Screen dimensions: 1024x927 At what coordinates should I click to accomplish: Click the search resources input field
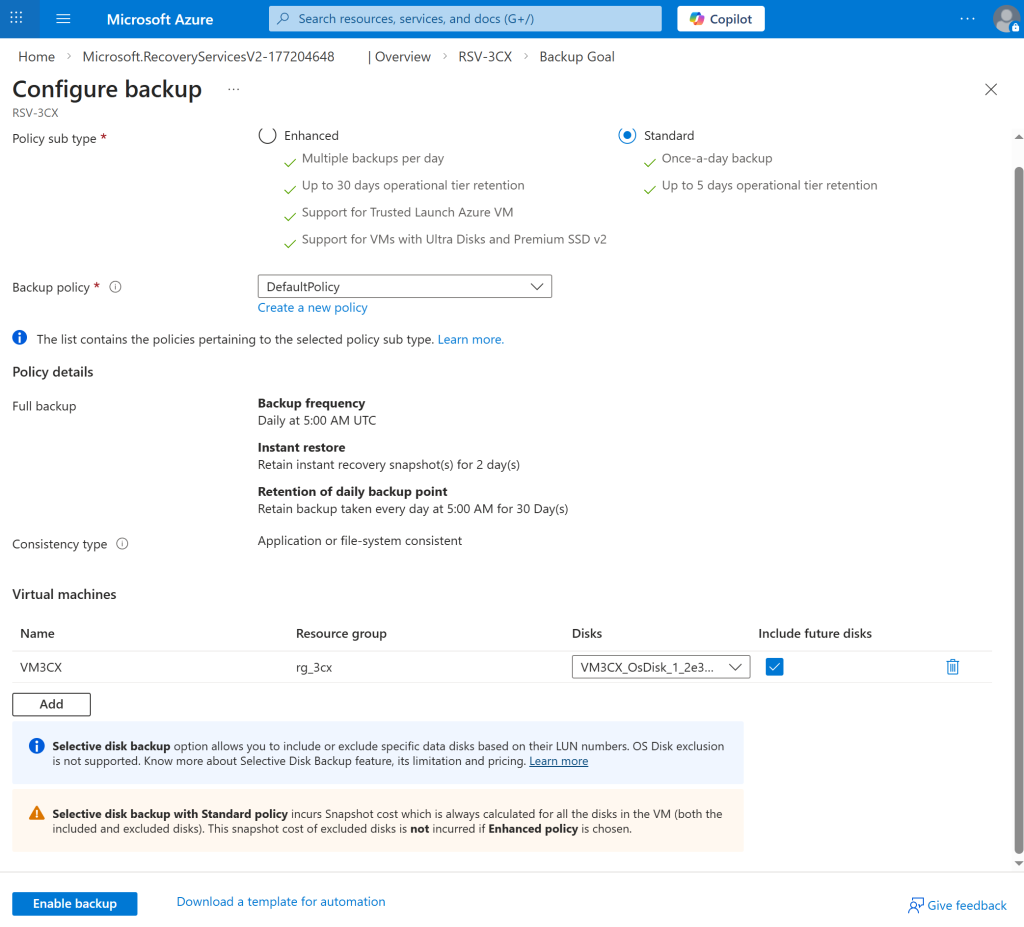[465, 19]
